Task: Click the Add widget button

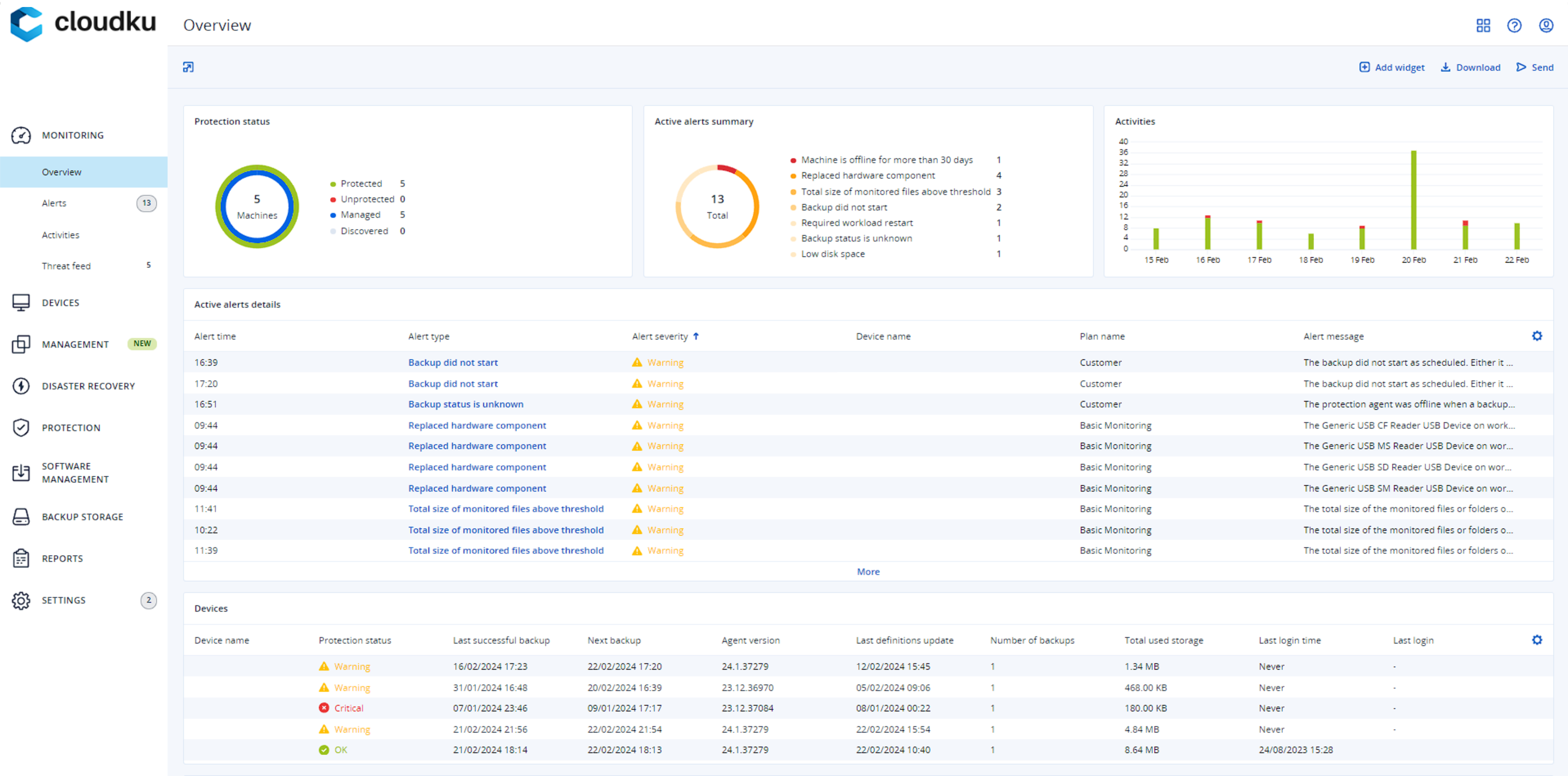Action: pyautogui.click(x=1391, y=67)
